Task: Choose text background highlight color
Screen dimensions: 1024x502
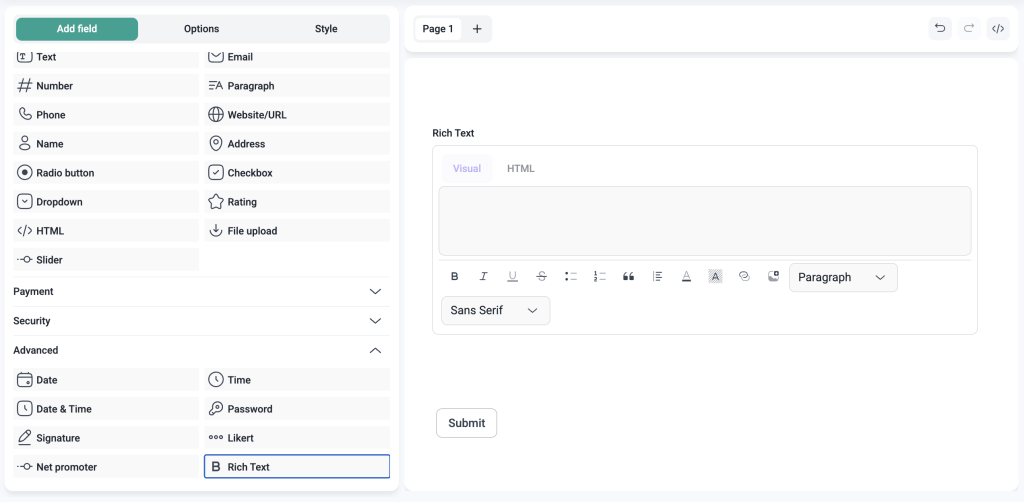Action: [x=715, y=277]
